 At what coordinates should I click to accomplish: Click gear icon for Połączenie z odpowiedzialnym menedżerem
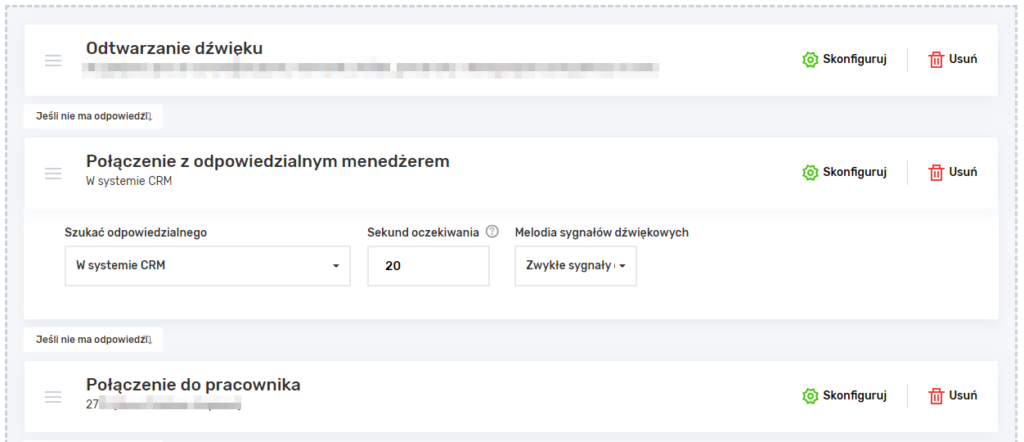(810, 172)
